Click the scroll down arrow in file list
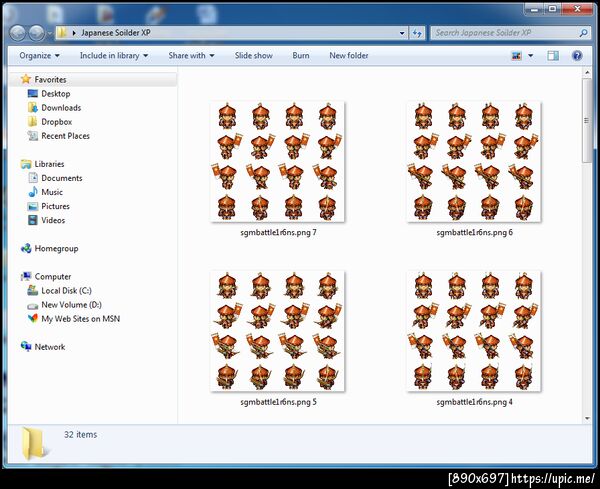Viewport: 600px width, 489px height. (587, 419)
